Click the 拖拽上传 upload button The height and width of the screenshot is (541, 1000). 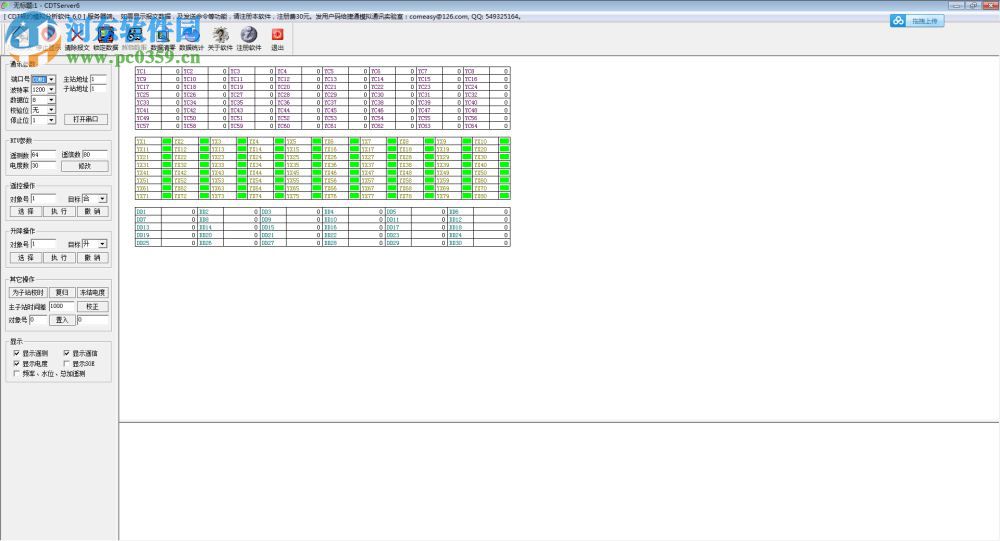(917, 21)
